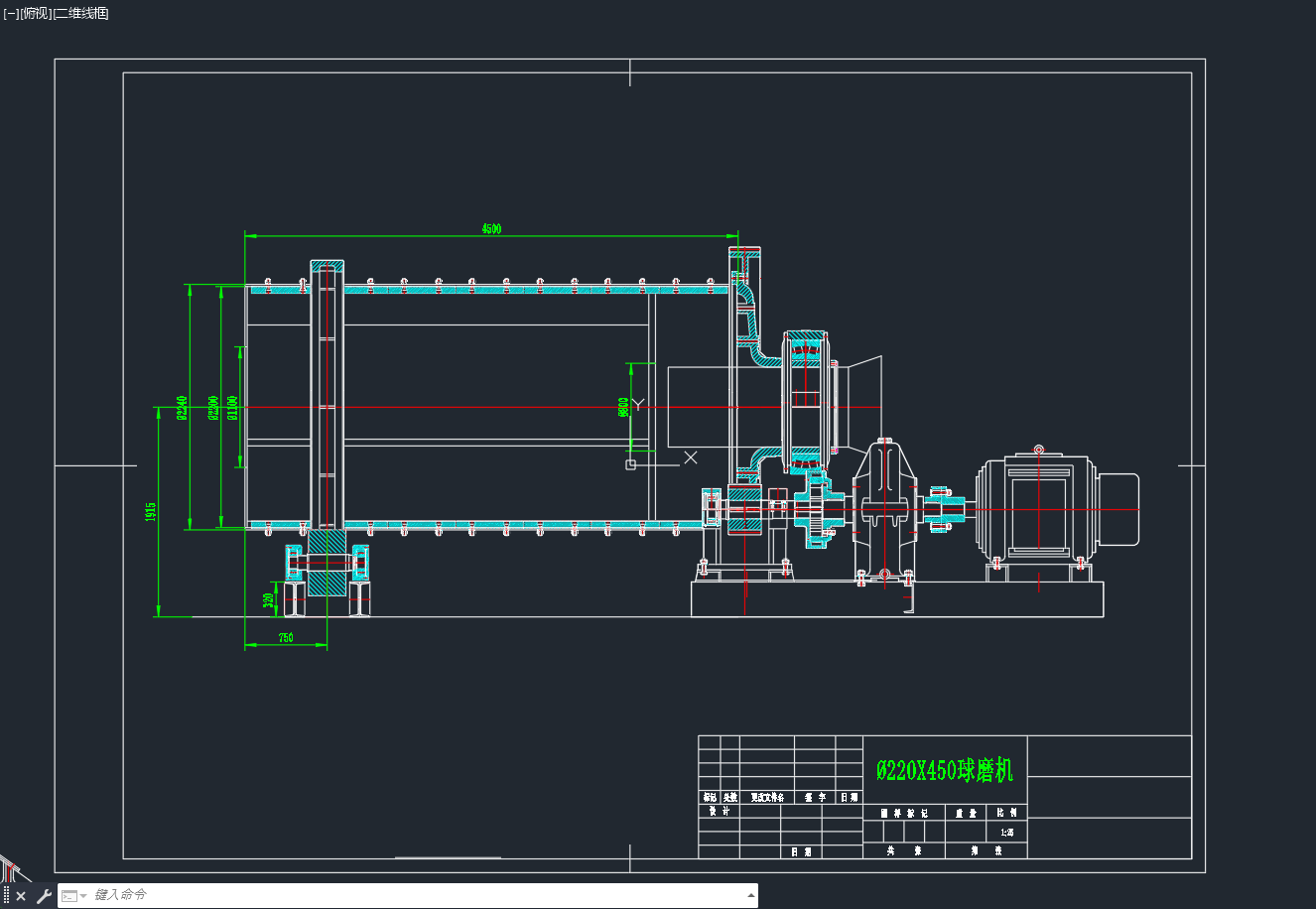Click the 键入命令 command input field
The height and width of the screenshot is (909, 1316).
[x=417, y=895]
